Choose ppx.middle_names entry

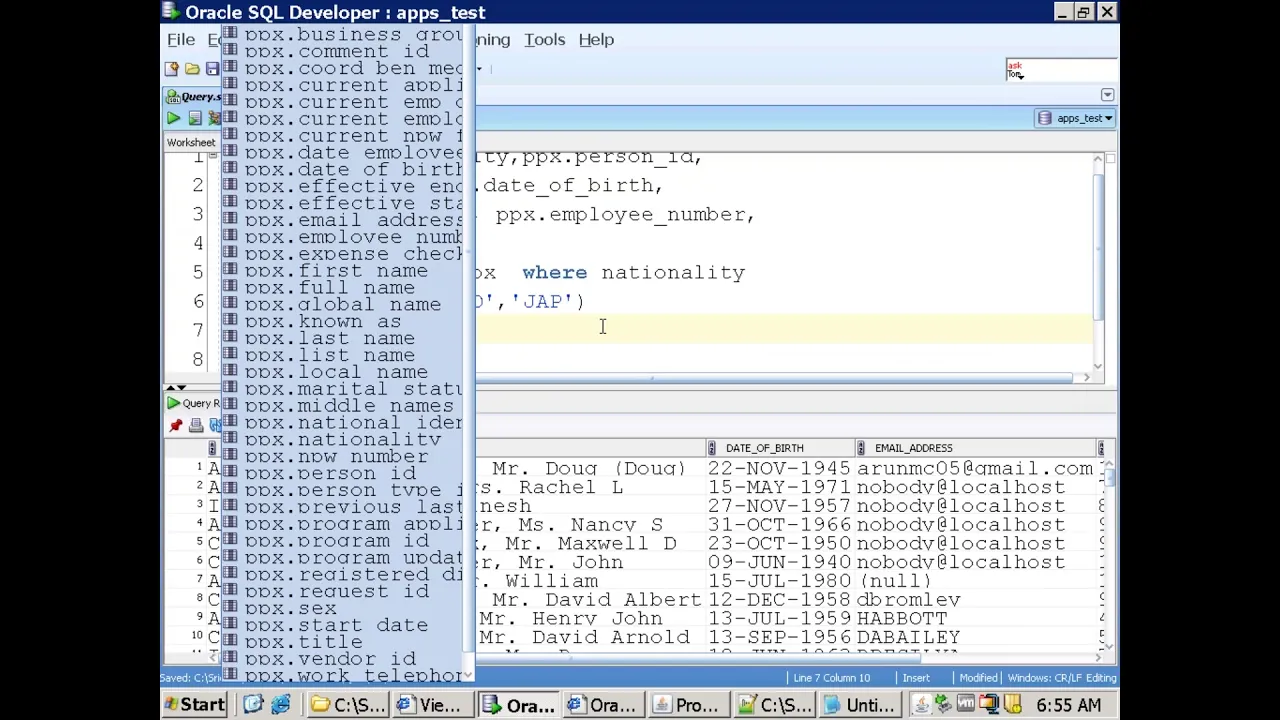tap(343, 406)
